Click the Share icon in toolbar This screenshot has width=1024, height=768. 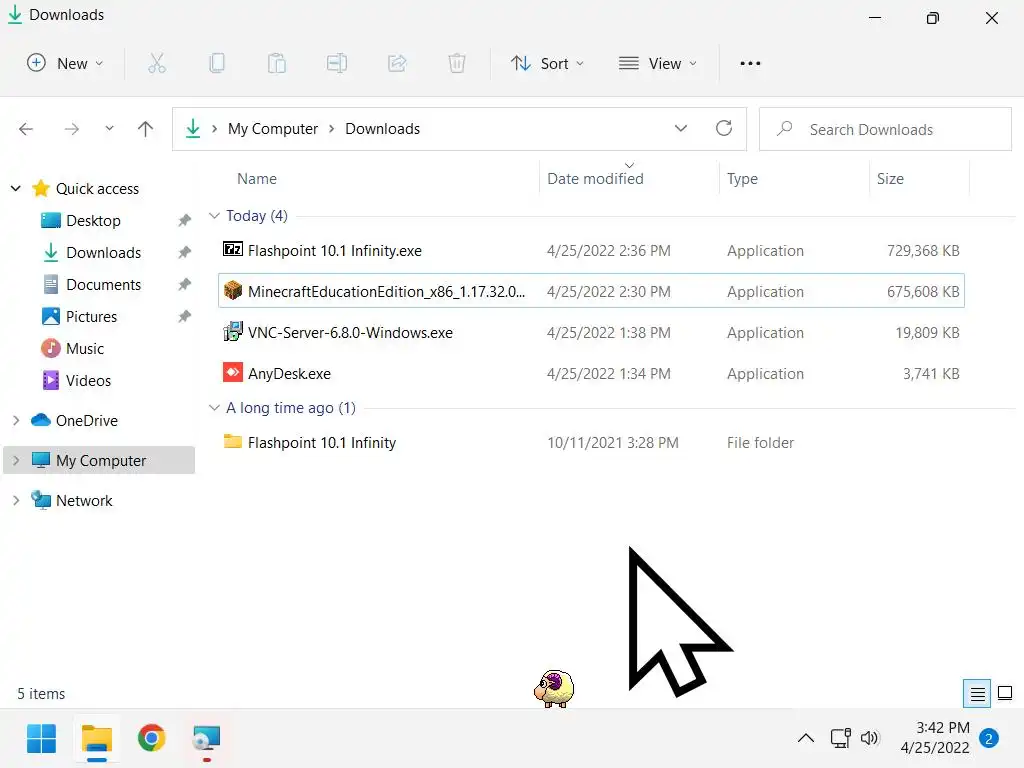[x=397, y=63]
